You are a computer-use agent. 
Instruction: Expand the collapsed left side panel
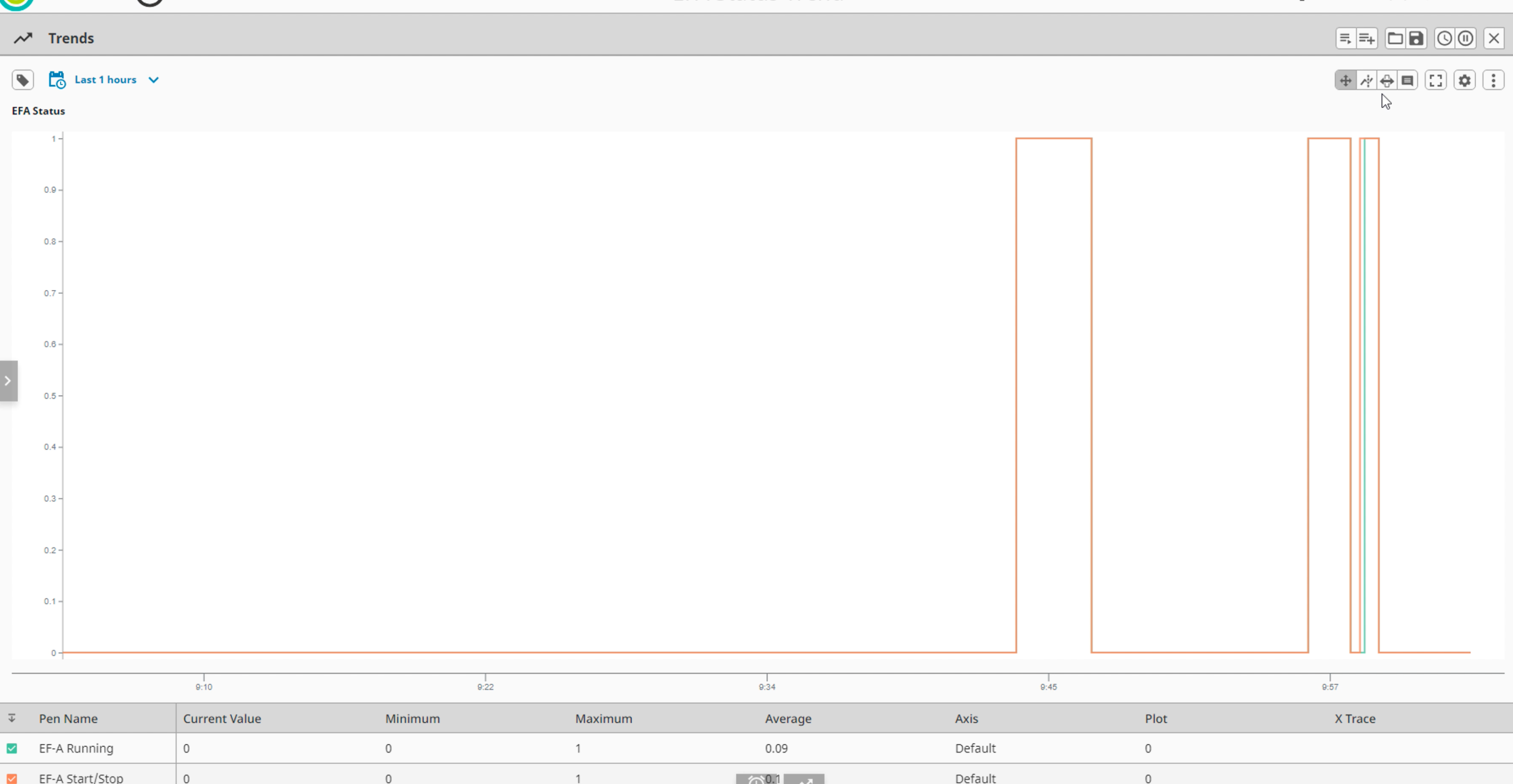8,381
